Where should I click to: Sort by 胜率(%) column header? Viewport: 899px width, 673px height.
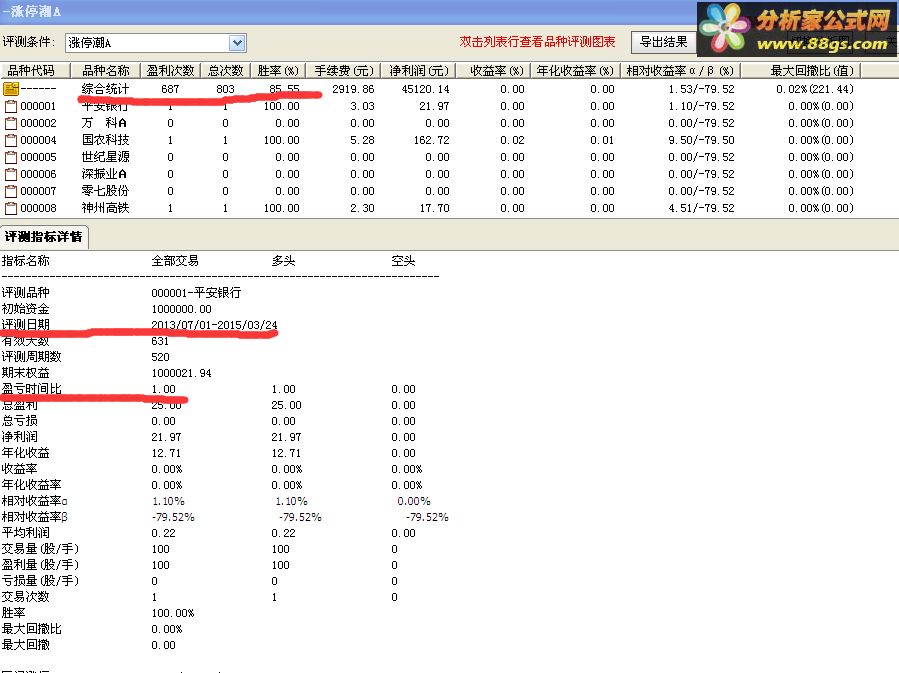tap(278, 71)
